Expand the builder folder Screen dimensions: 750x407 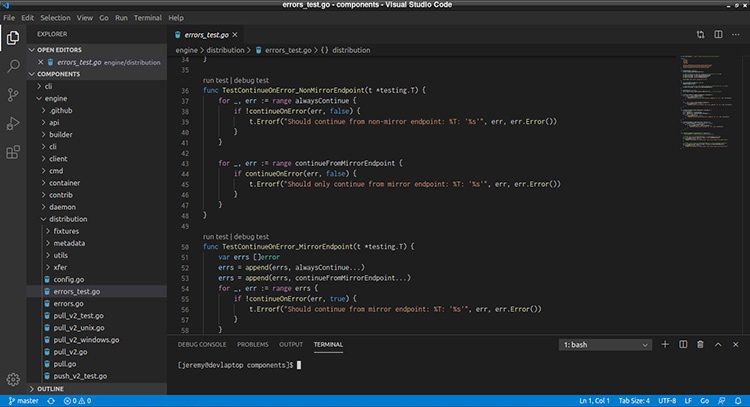pyautogui.click(x=61, y=133)
